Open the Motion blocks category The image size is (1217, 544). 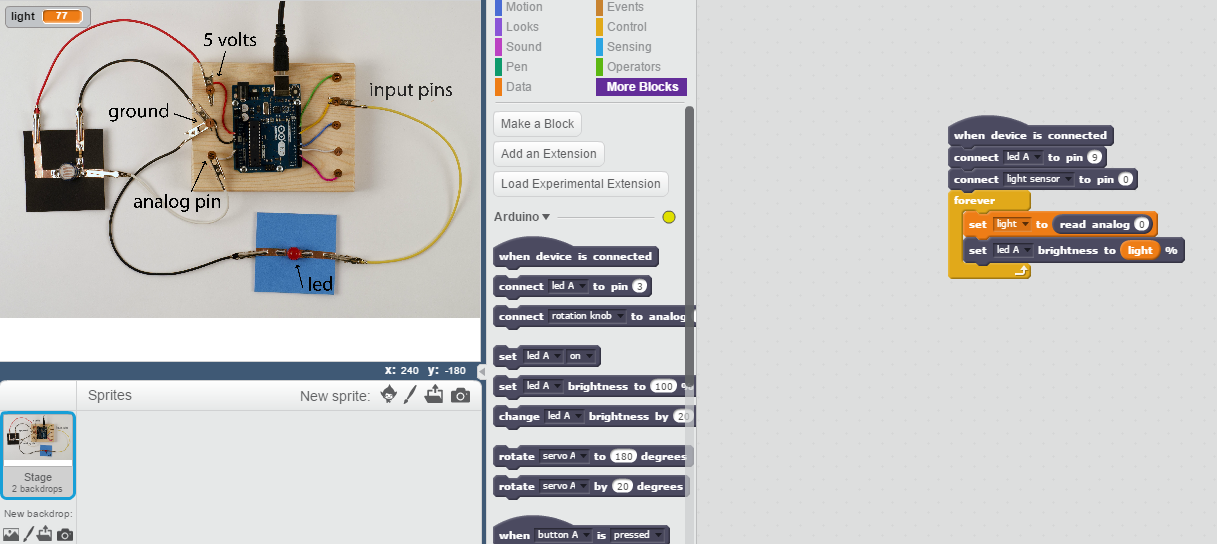[x=524, y=7]
